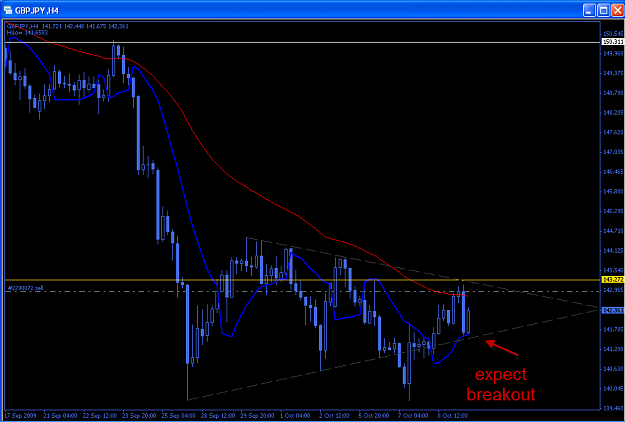Click the 147.620 price axis label
Viewport: 625px width, 422px height.
click(x=613, y=132)
